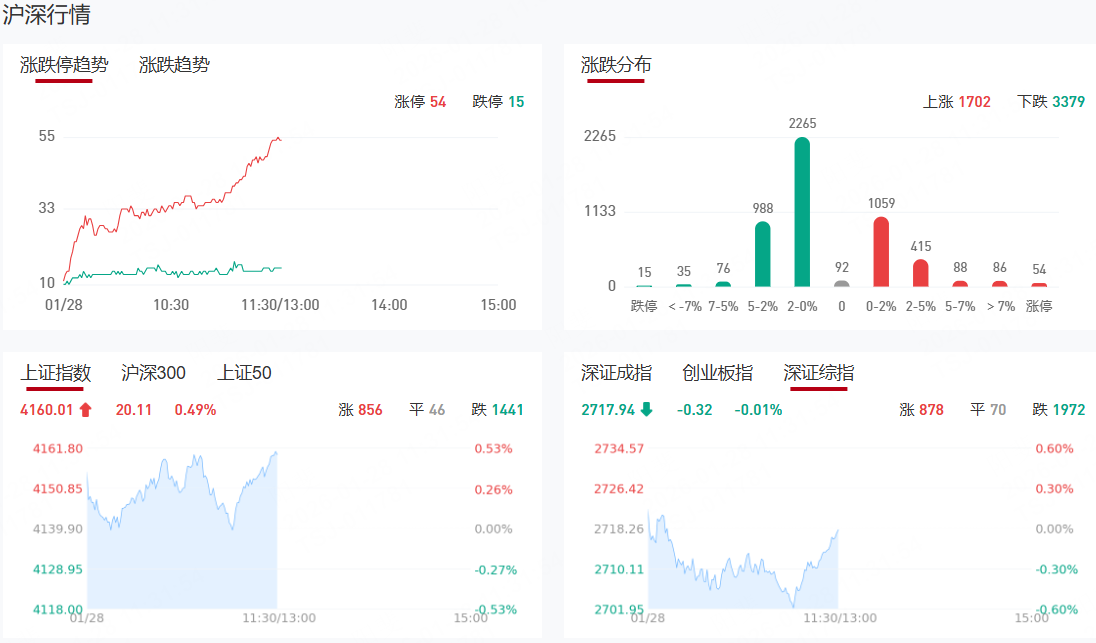Click the gray flat bar showing 92

coord(842,283)
